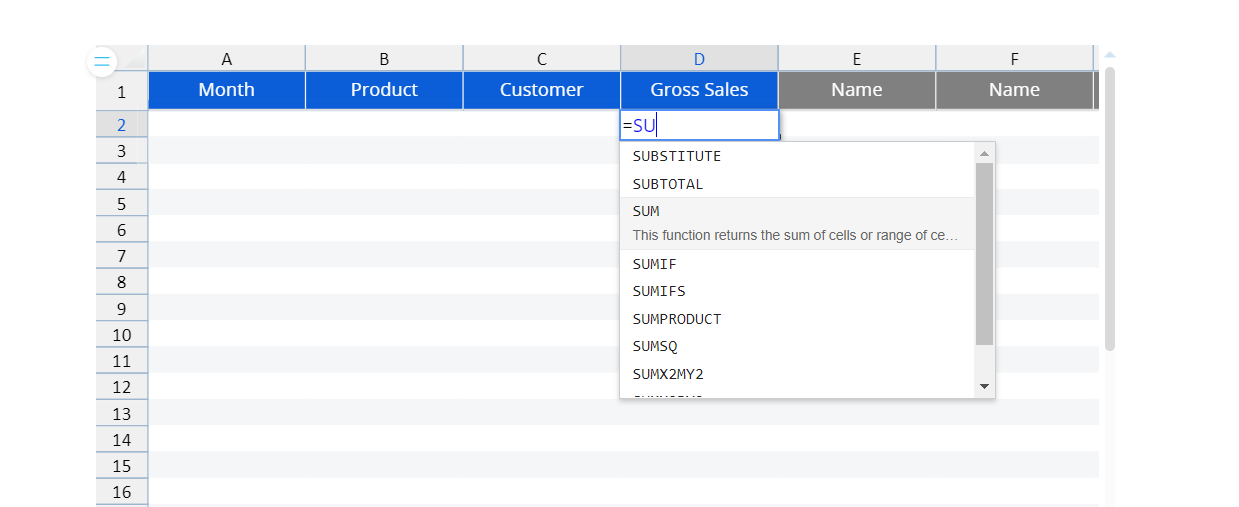The image size is (1239, 507).
Task: Select column E header
Action: click(857, 59)
